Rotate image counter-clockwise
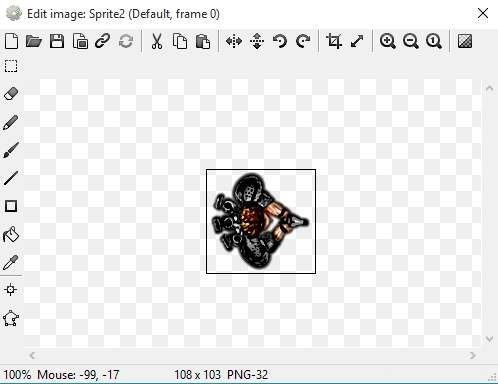 point(280,41)
